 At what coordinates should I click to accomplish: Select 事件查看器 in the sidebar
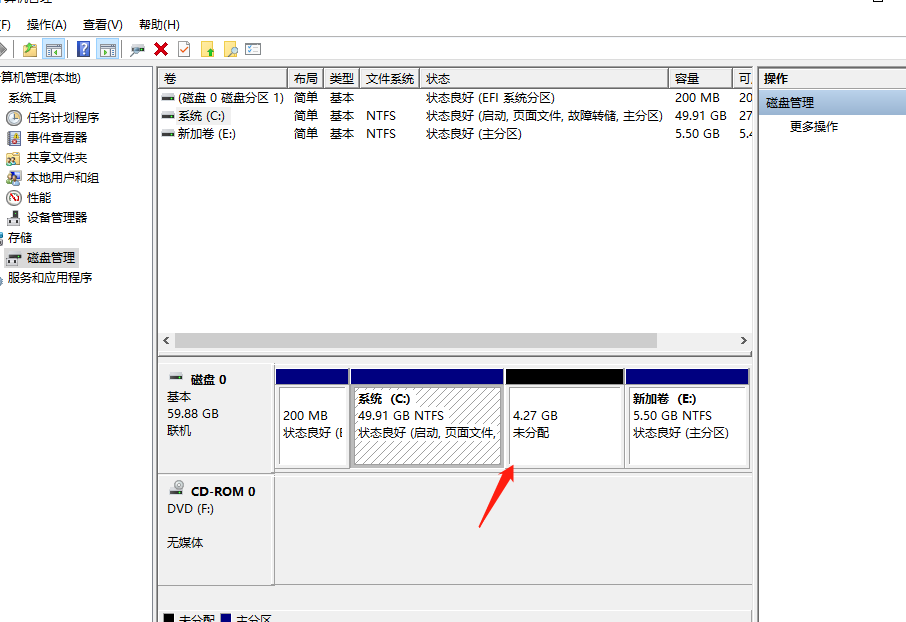[x=56, y=137]
